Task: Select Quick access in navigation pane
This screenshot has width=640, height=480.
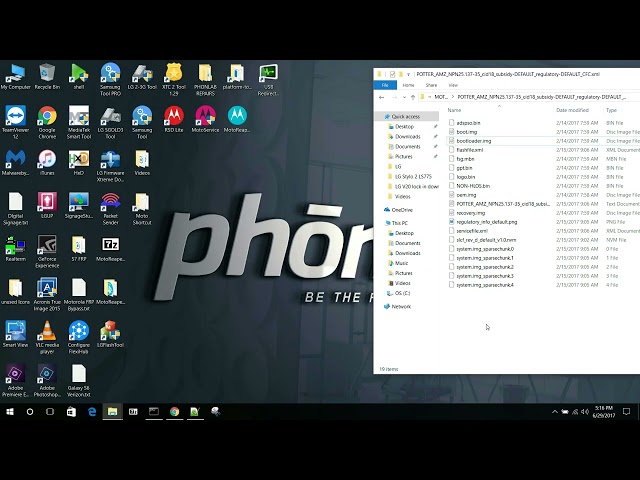Action: tap(405, 116)
